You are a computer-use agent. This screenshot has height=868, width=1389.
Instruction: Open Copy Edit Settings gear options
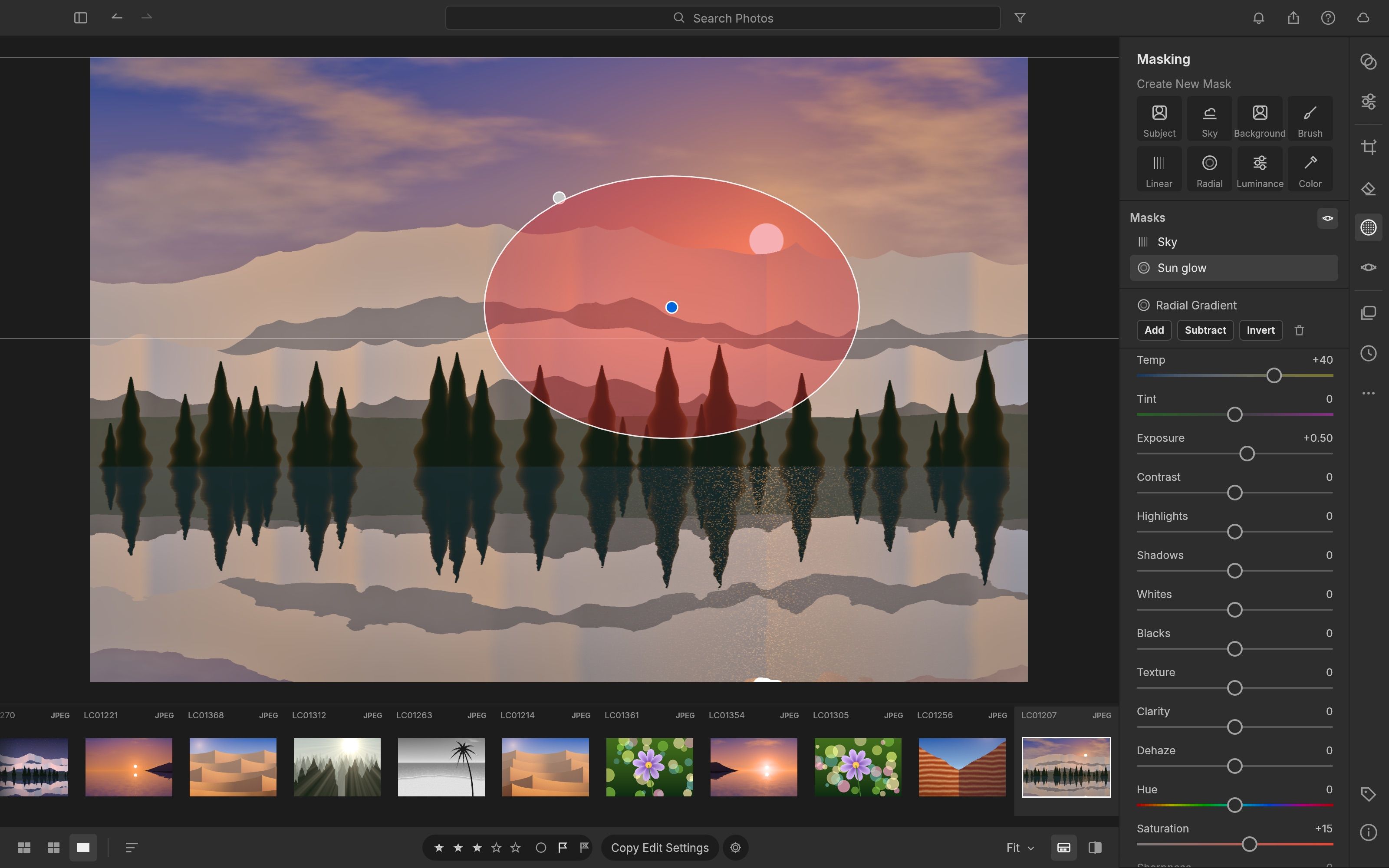point(735,848)
